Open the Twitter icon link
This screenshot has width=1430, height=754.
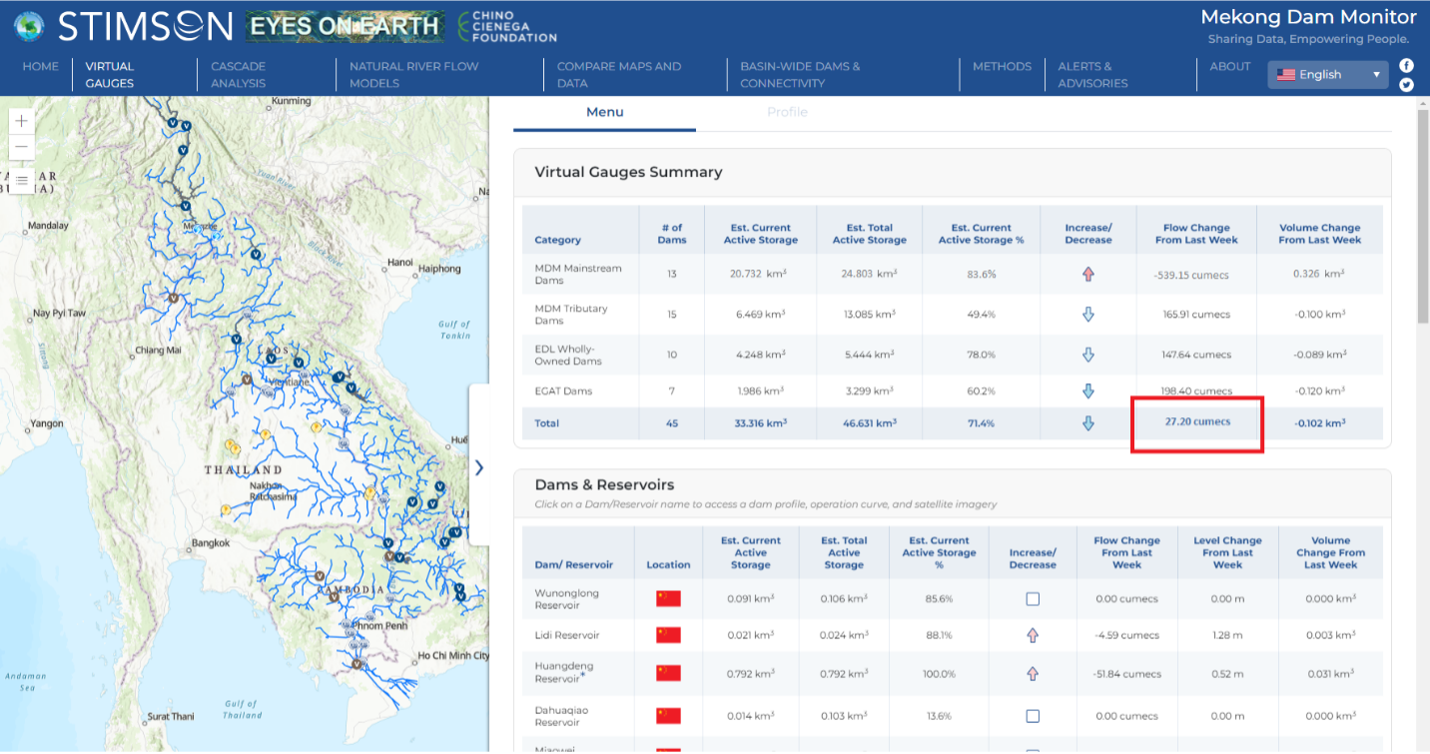point(1406,85)
